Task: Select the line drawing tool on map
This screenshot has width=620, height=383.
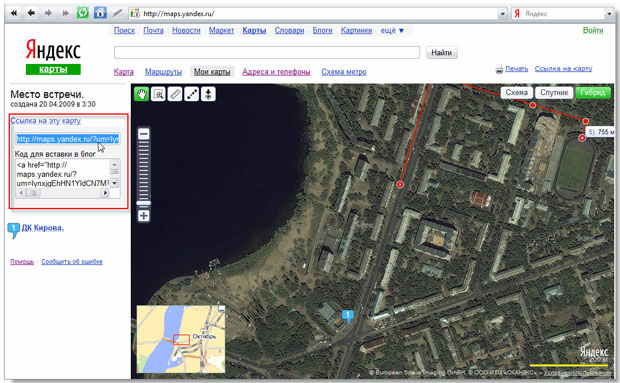Action: point(192,94)
